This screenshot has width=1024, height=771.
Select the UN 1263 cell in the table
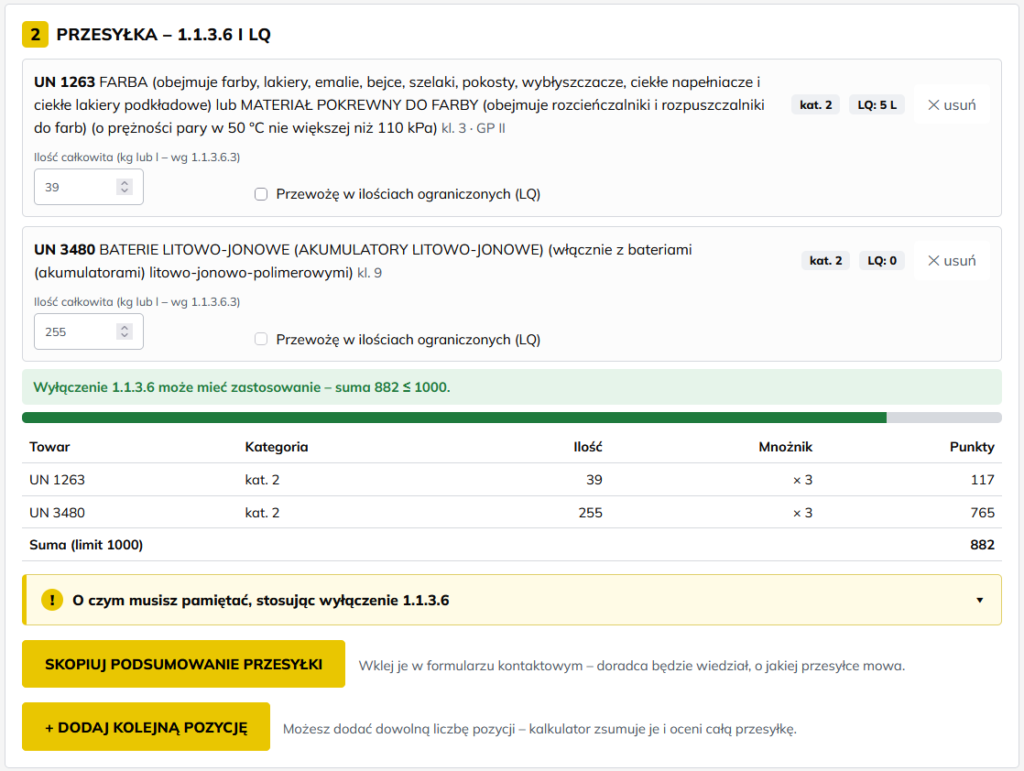pyautogui.click(x=57, y=480)
